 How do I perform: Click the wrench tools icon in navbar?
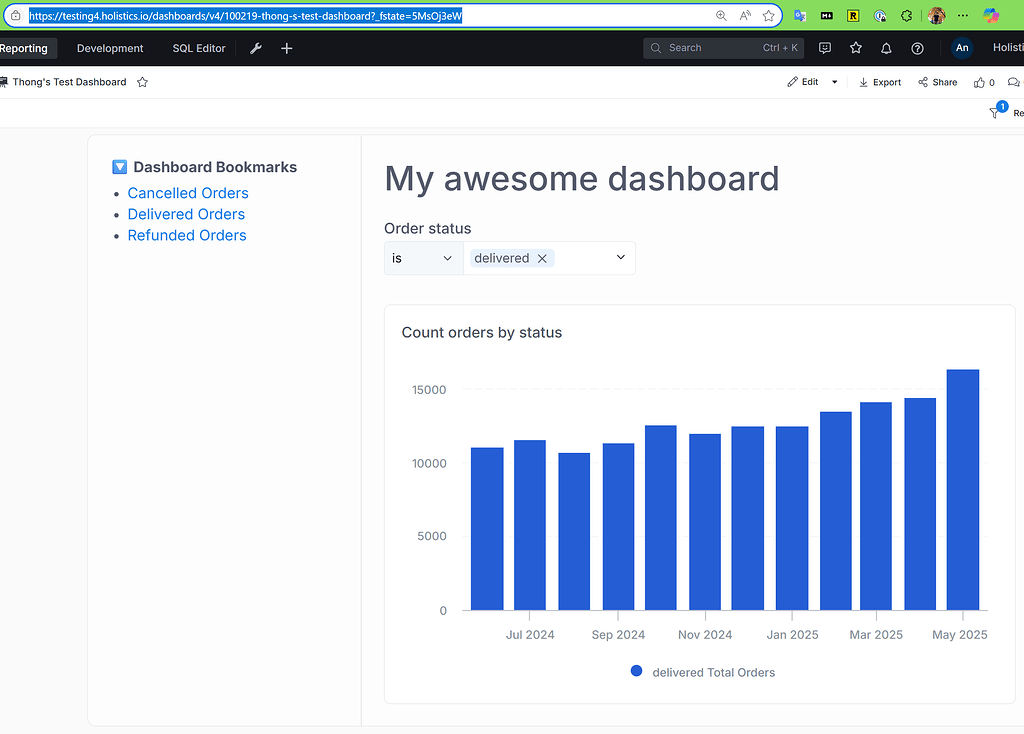[x=256, y=47]
